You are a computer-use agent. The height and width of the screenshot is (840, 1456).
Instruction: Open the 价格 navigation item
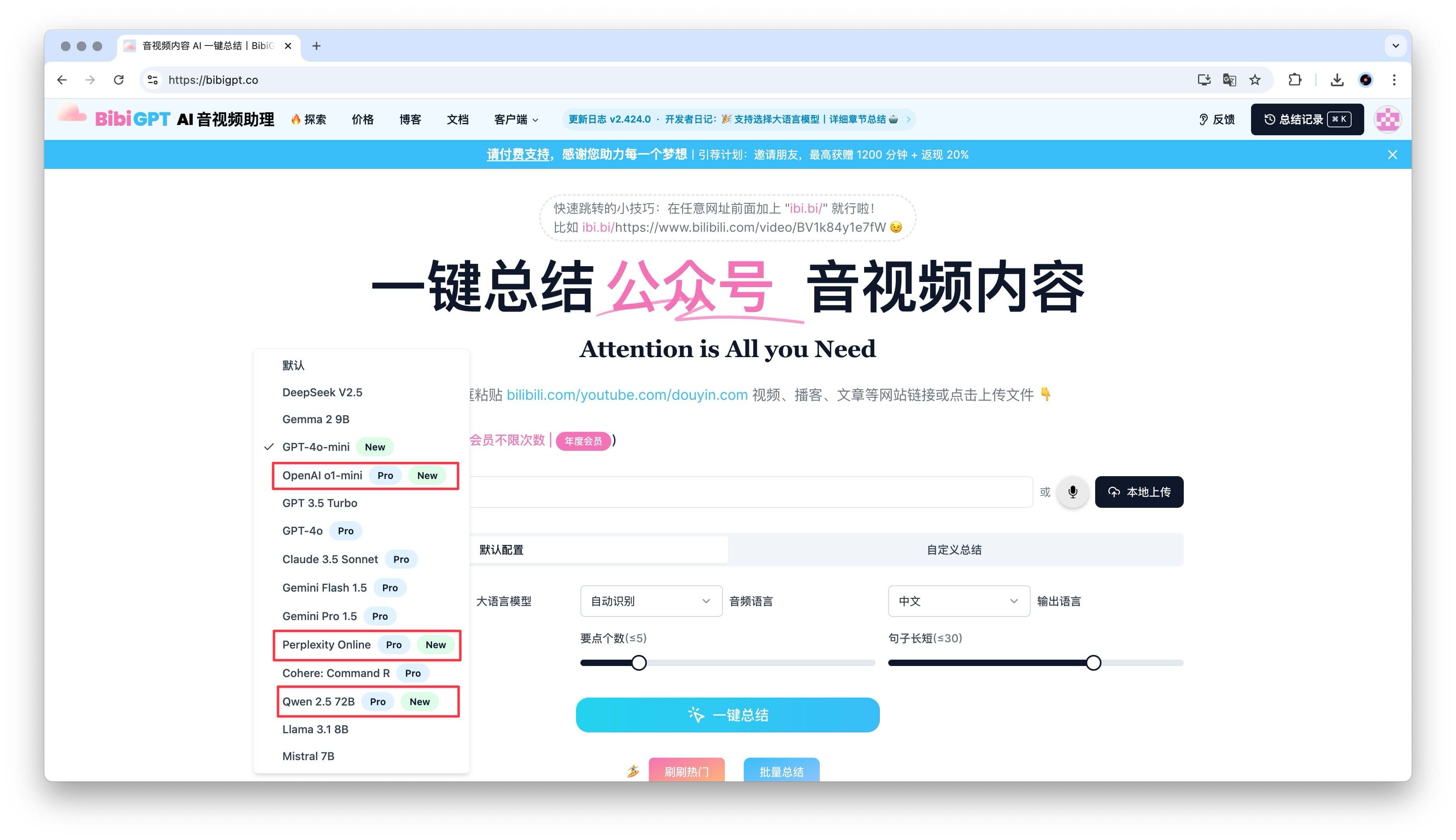coord(362,119)
